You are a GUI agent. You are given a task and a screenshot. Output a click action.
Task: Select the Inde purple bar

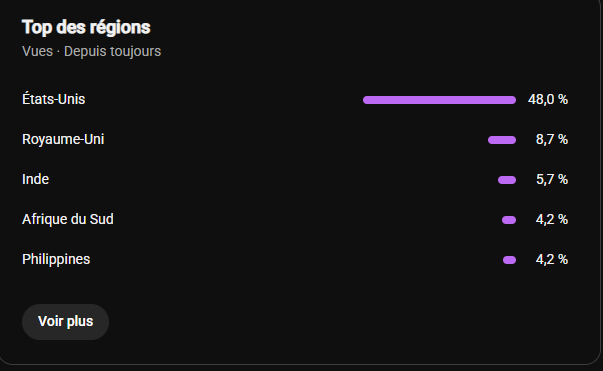click(x=507, y=180)
